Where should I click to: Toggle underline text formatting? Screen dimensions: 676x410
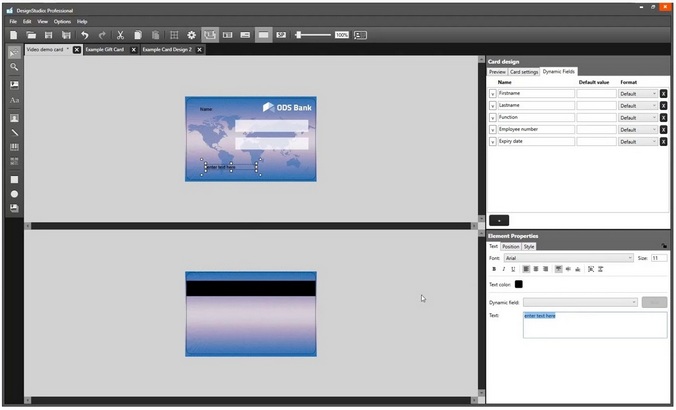(513, 269)
